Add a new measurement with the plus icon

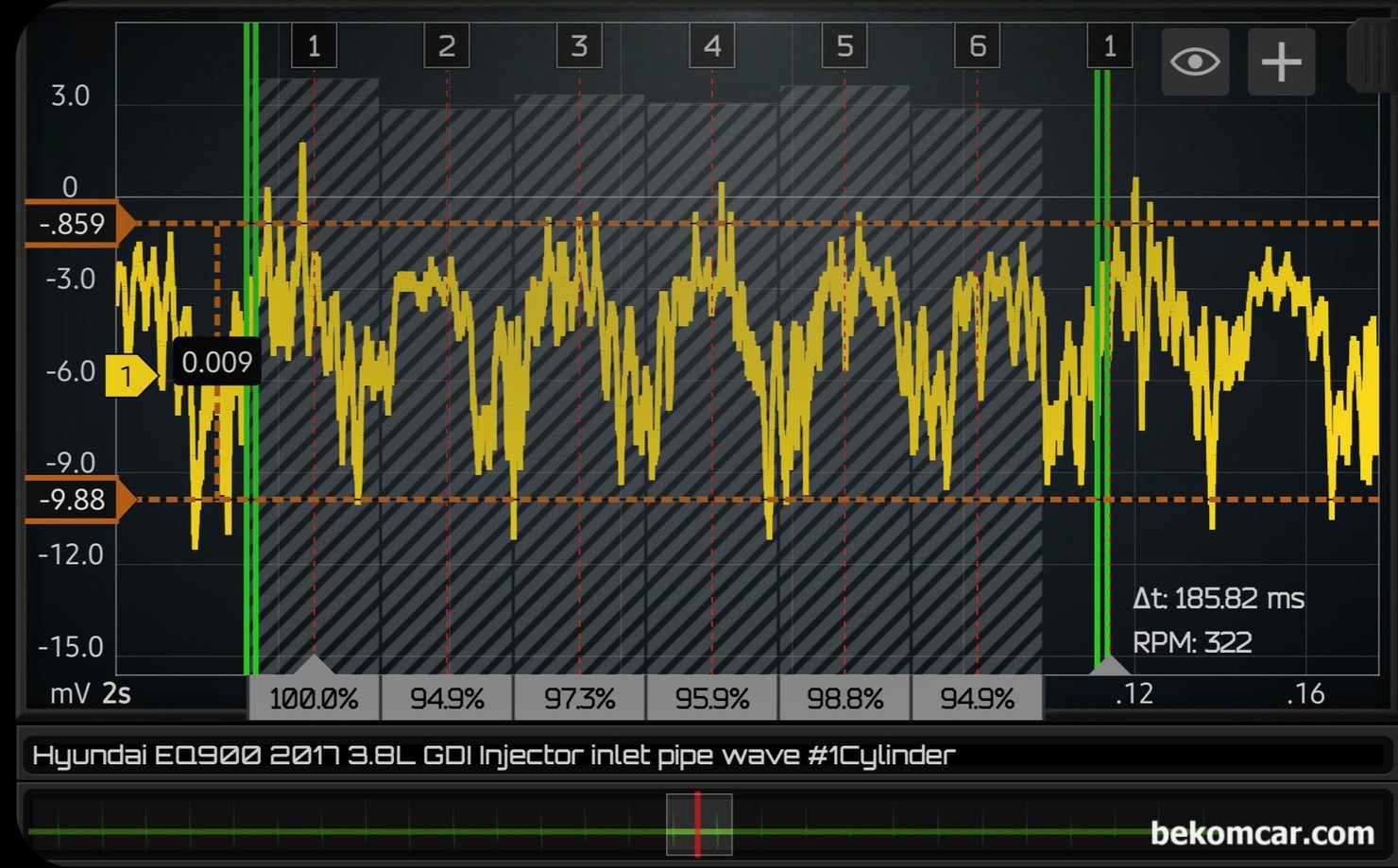pyautogui.click(x=1281, y=60)
